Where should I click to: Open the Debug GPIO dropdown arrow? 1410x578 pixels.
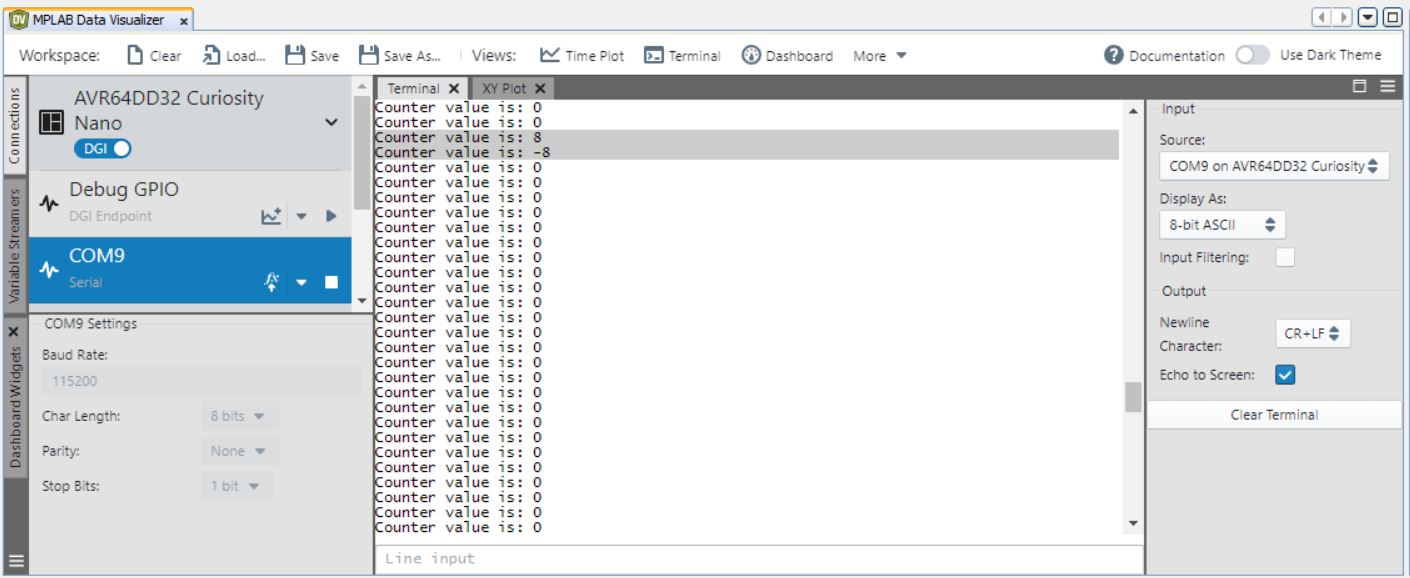[299, 215]
